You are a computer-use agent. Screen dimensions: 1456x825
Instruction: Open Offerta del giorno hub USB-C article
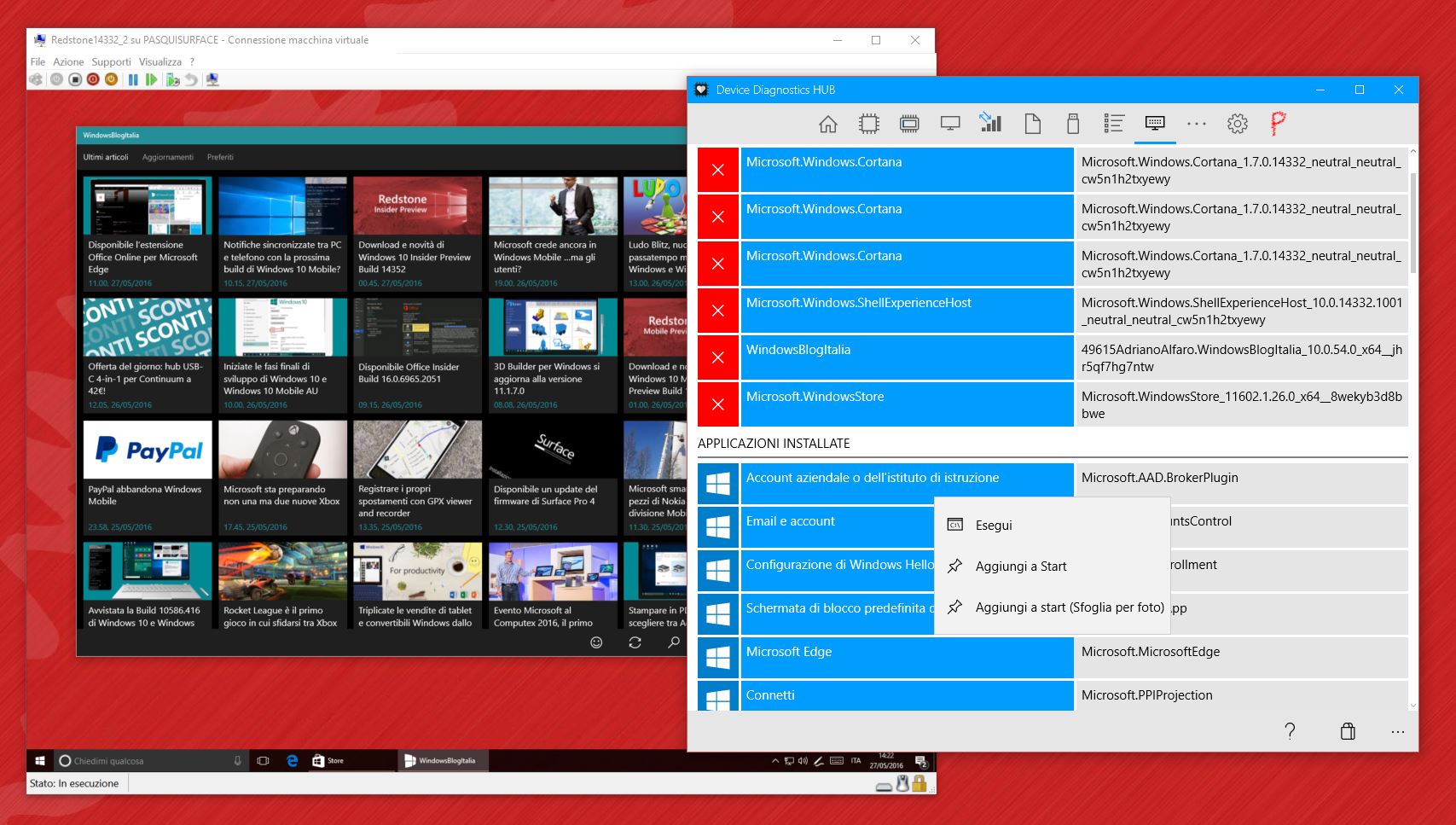click(148, 355)
